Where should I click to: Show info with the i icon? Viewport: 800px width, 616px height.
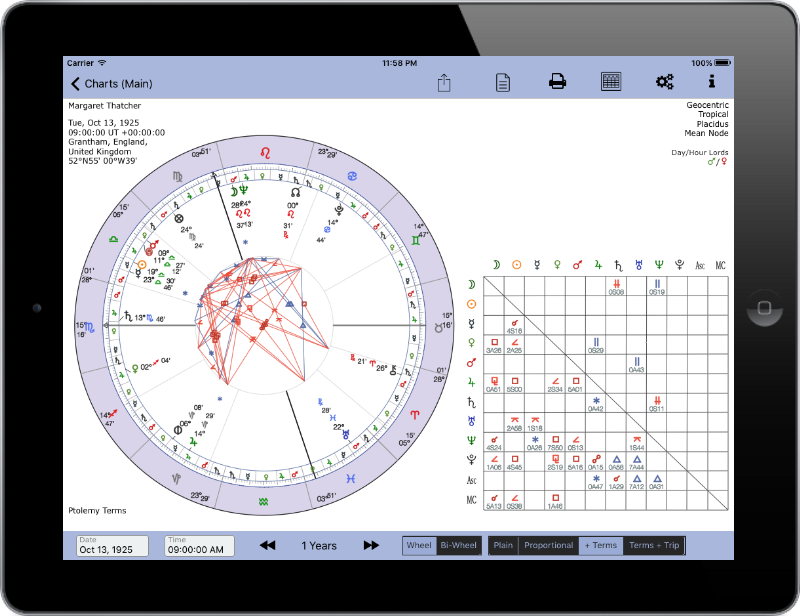tap(712, 82)
